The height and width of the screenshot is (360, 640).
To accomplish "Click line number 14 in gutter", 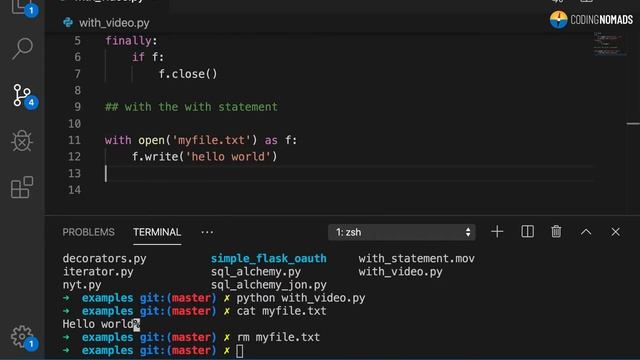I will click(74, 190).
